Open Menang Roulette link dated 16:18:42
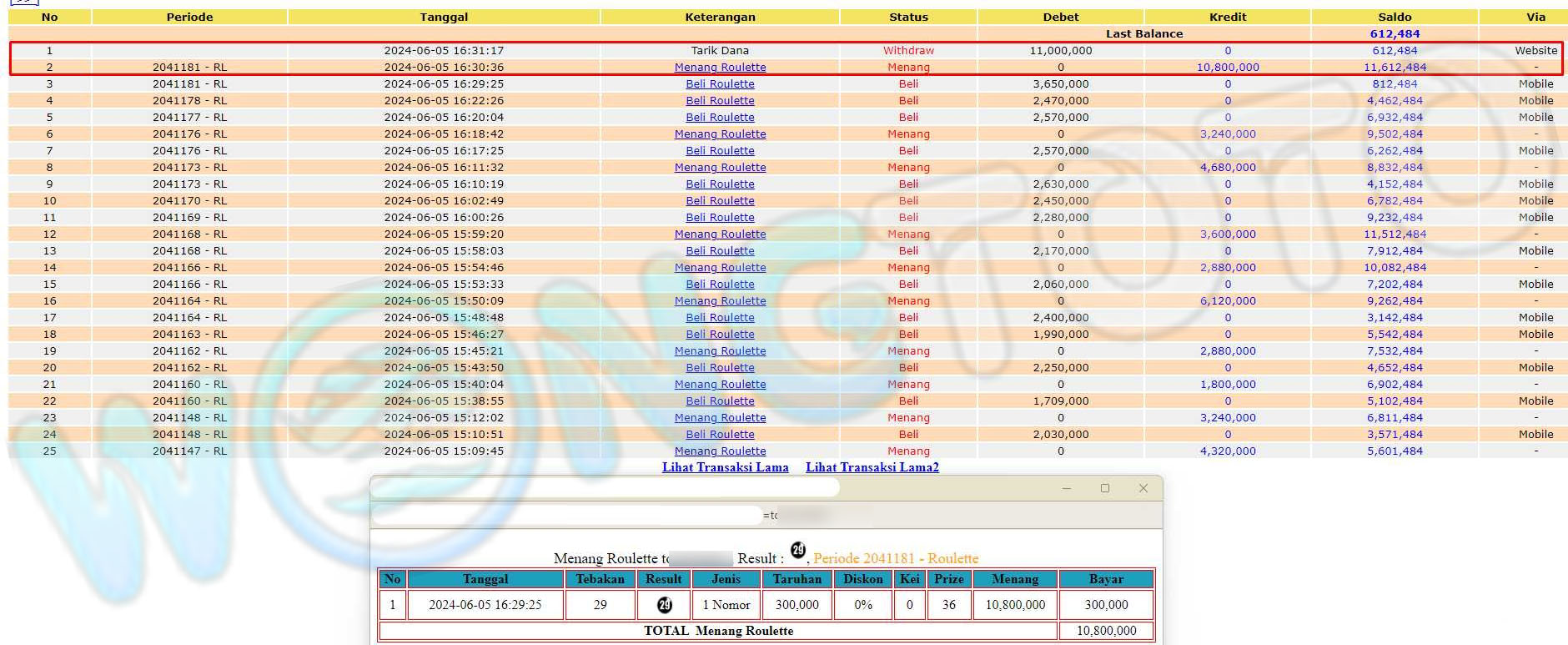This screenshot has height=645, width=1568. coord(720,134)
